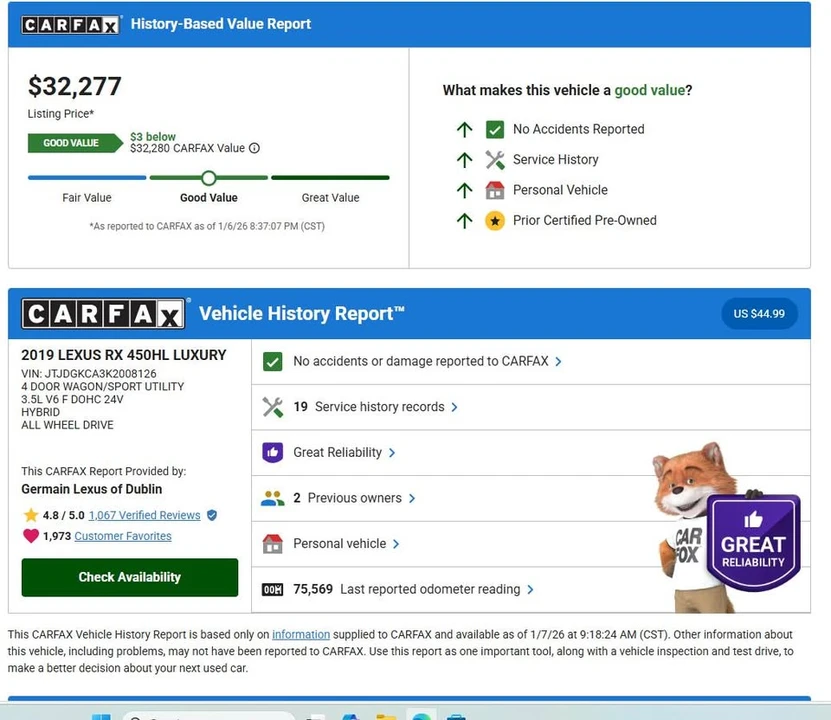Click the '$3 below' green text

coord(153,137)
